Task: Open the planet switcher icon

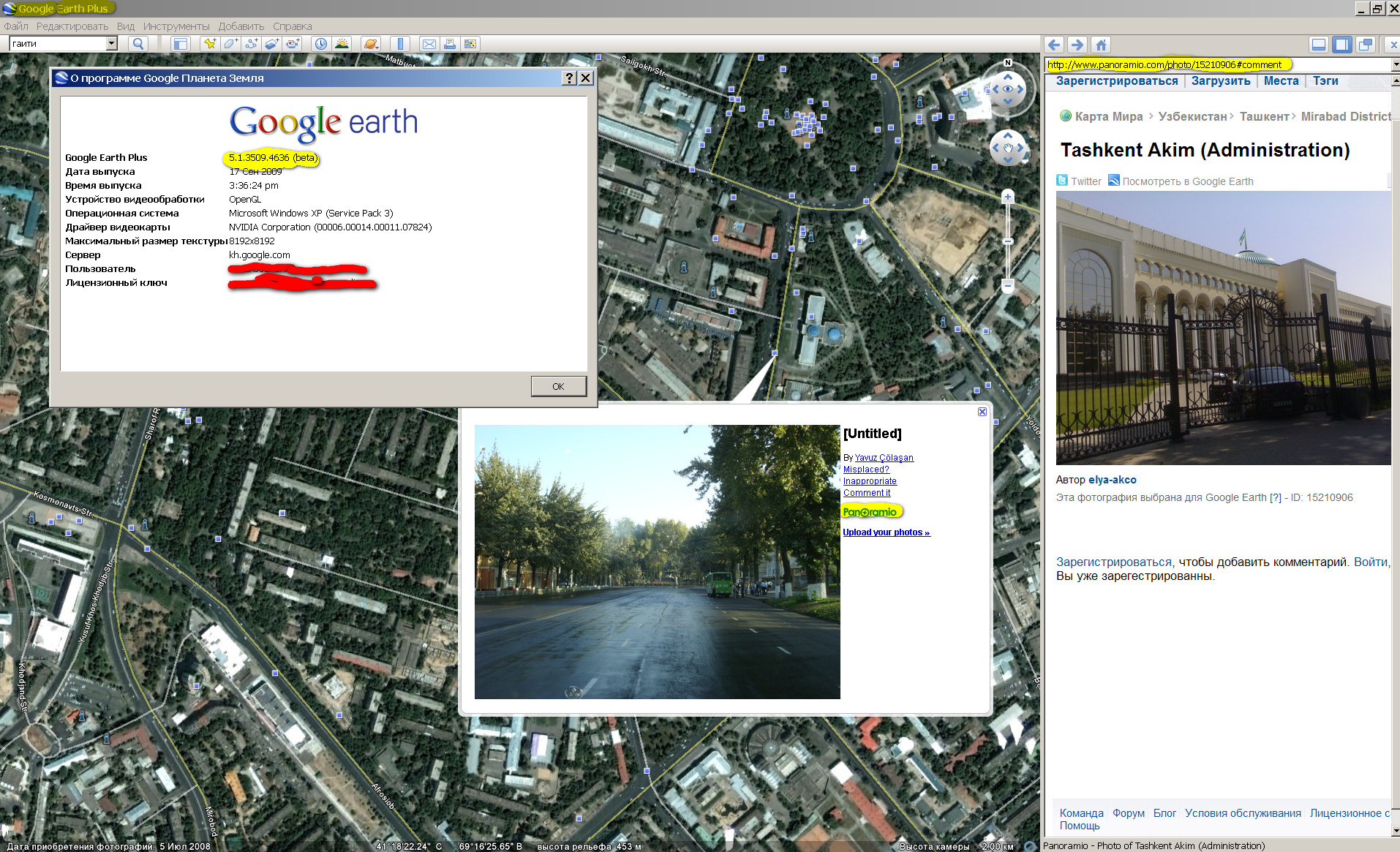Action: point(371,44)
